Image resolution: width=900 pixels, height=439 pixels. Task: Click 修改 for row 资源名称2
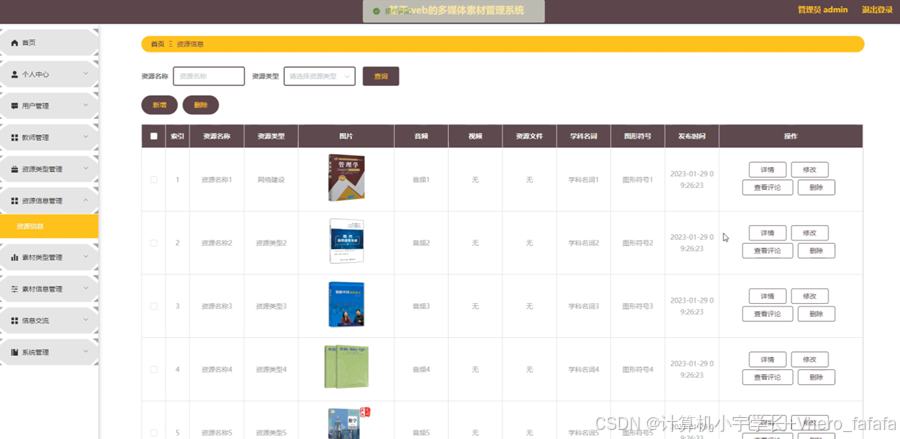[x=809, y=233]
